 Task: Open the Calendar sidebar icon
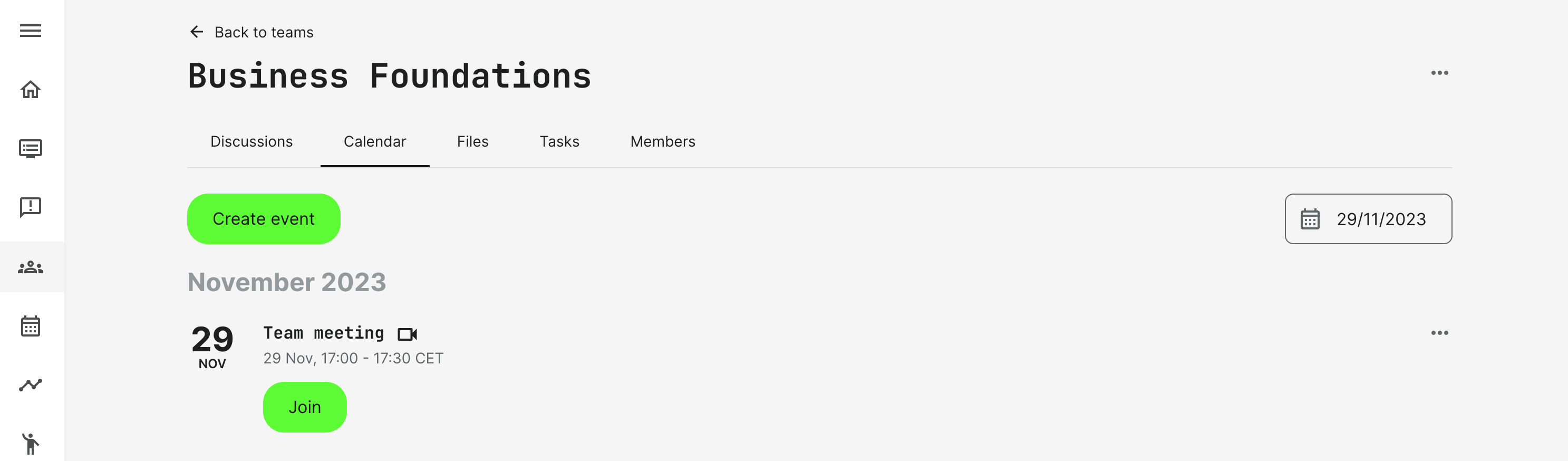pyautogui.click(x=31, y=326)
